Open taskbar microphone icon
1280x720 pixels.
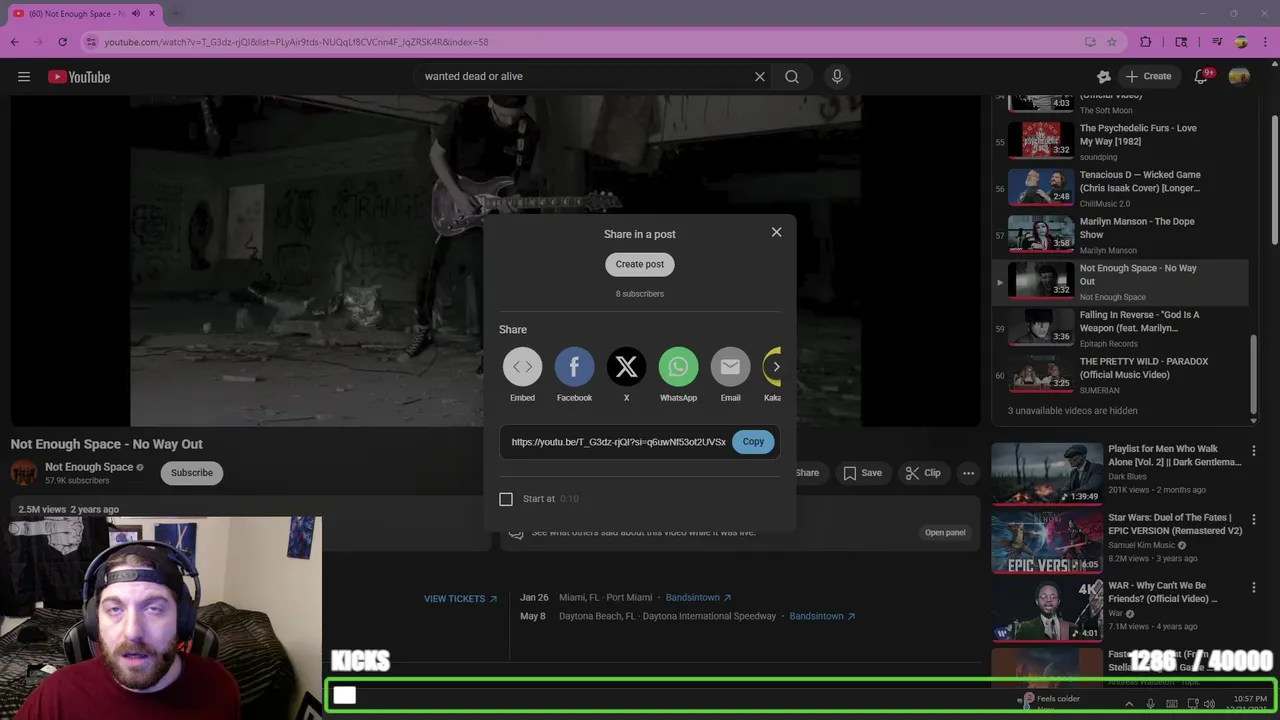(1150, 704)
